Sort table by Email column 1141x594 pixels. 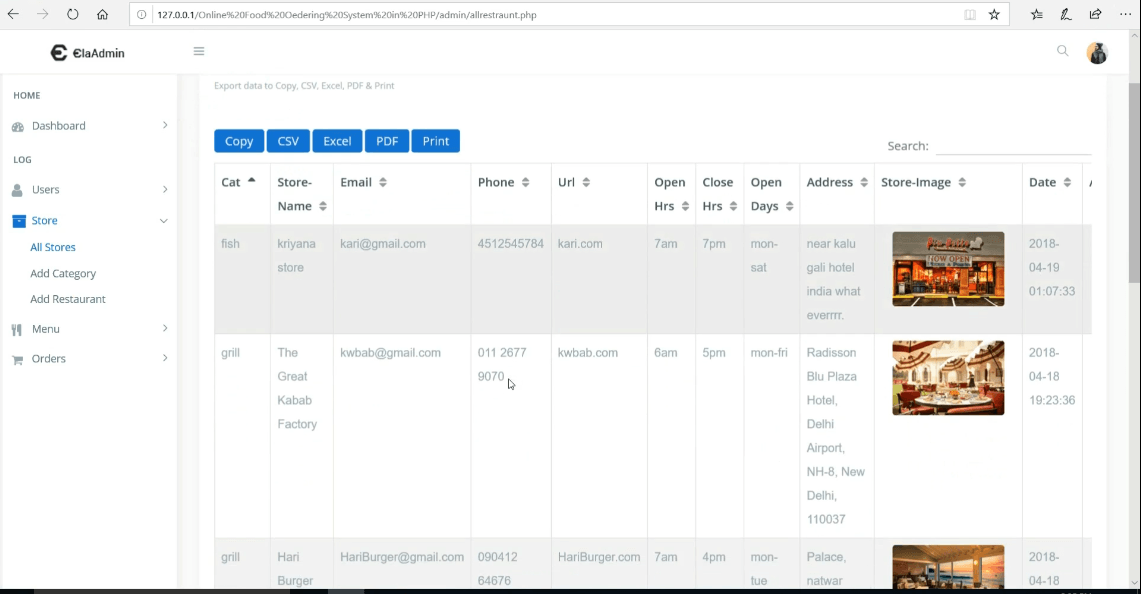coord(363,182)
